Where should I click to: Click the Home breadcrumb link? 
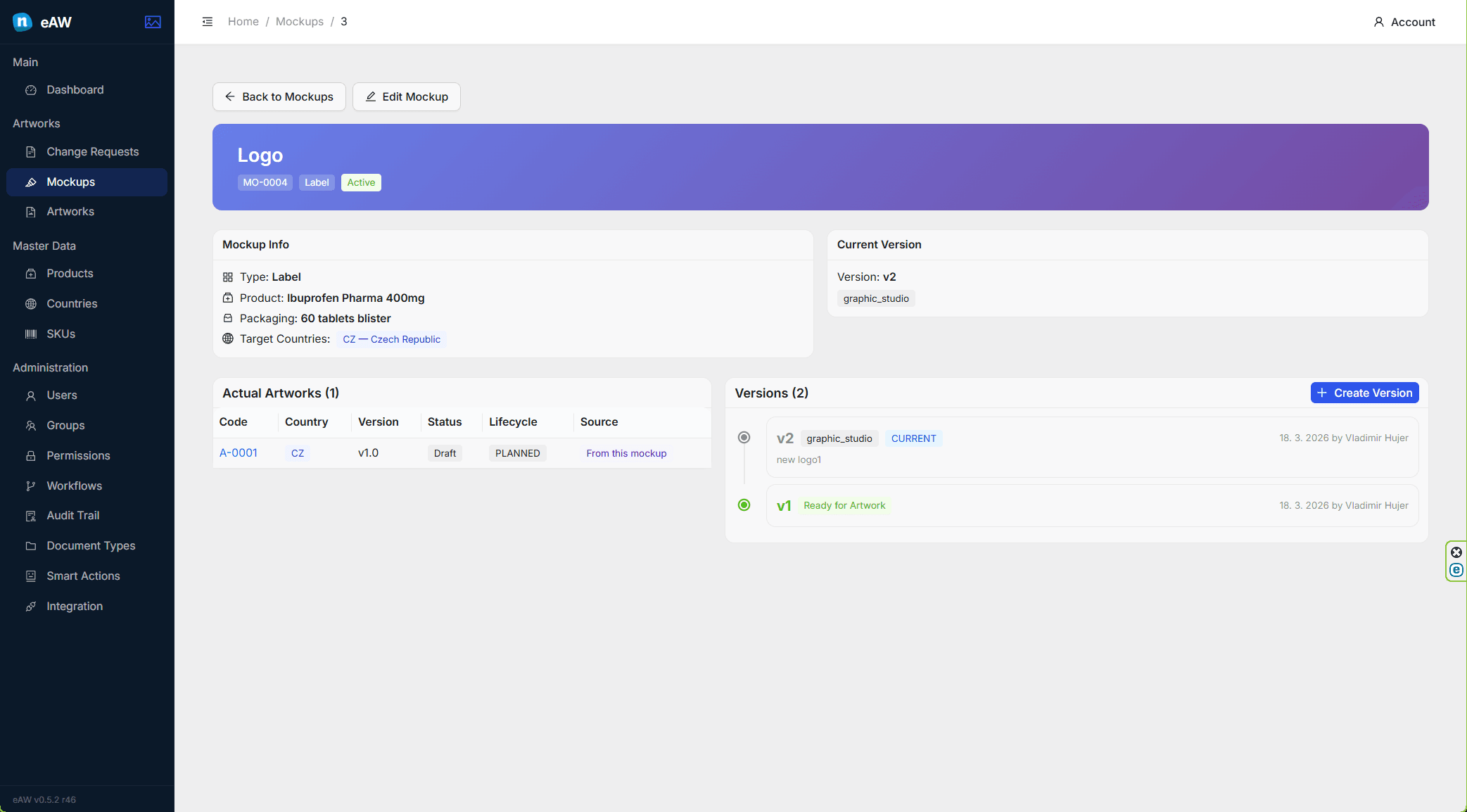click(x=243, y=22)
